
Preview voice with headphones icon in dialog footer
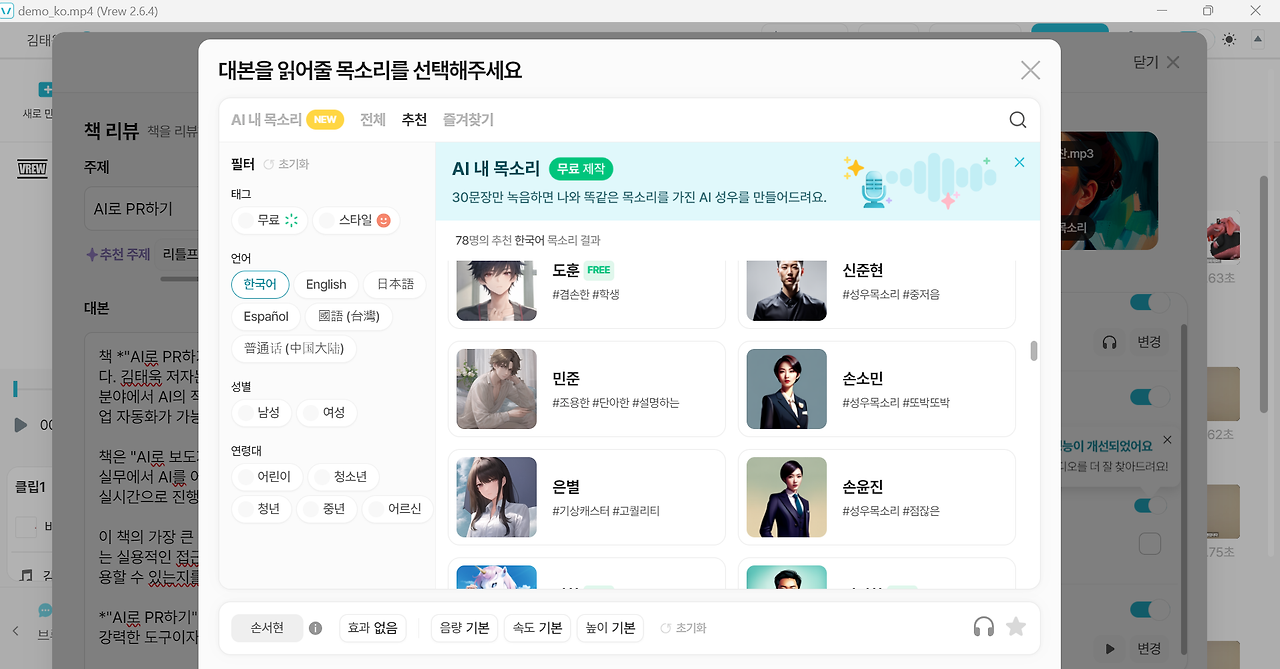click(984, 627)
